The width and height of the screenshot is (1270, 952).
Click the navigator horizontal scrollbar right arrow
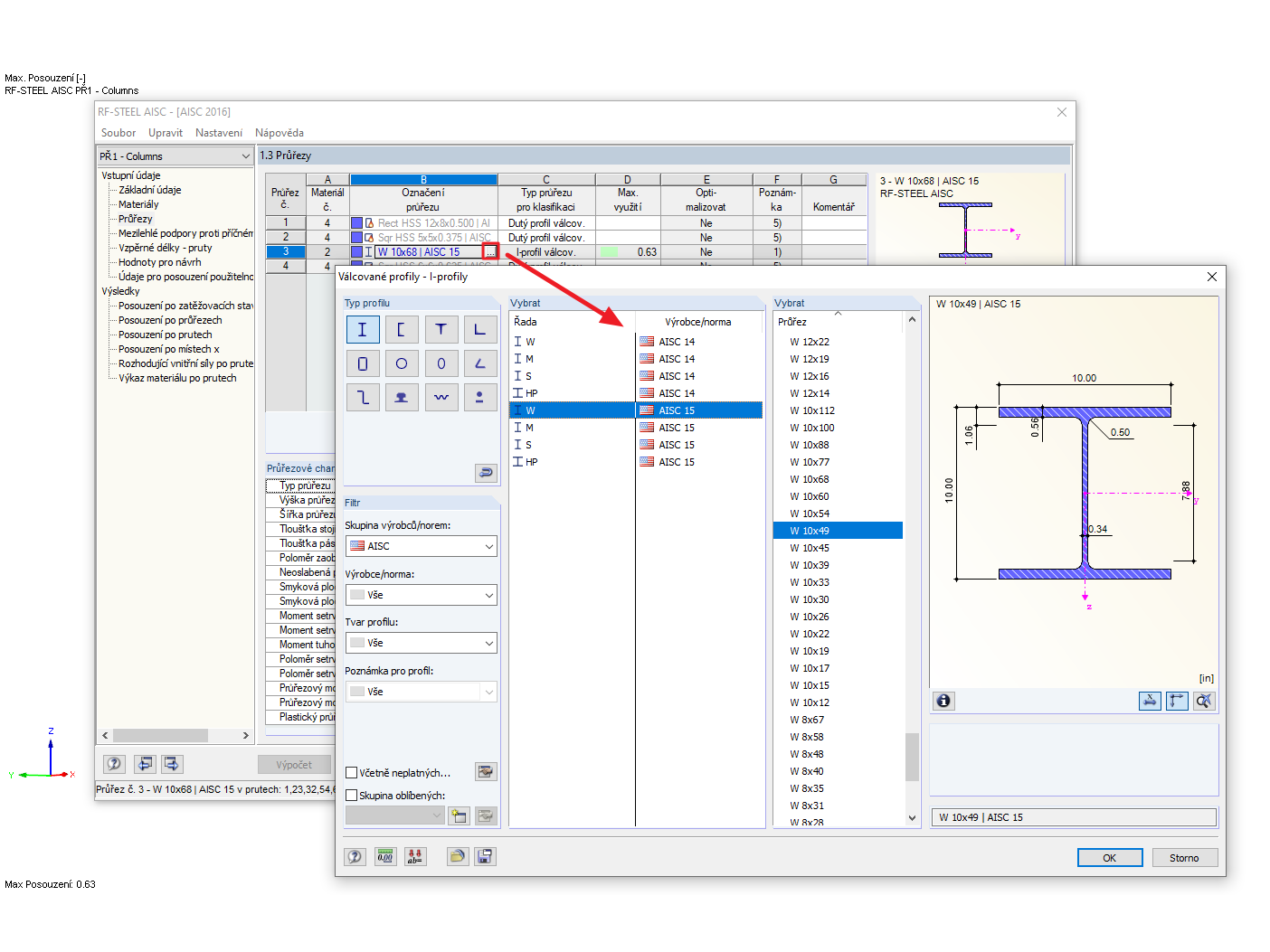click(x=245, y=736)
